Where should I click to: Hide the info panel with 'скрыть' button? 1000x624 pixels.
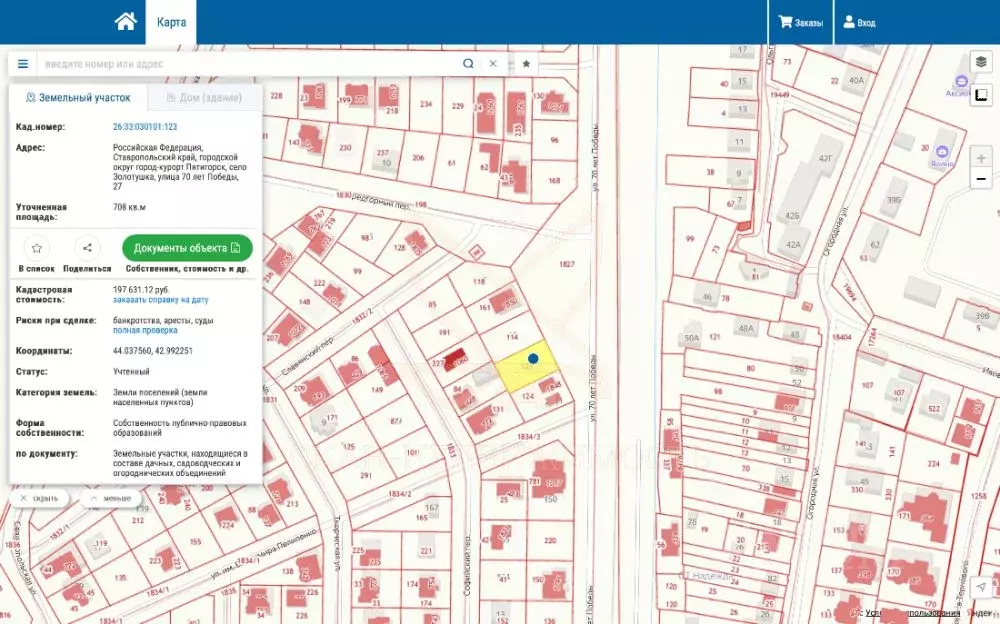pos(39,498)
